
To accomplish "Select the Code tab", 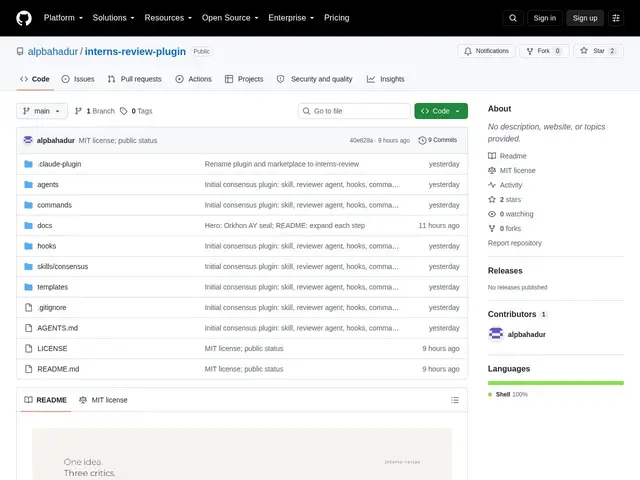I will pos(35,79).
